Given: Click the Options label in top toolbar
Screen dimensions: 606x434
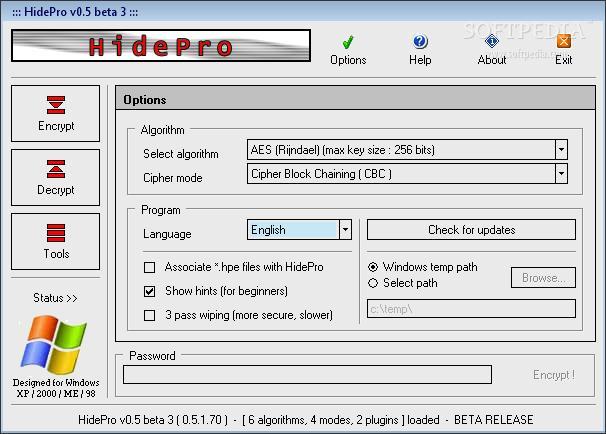Looking at the screenshot, I should (x=348, y=60).
